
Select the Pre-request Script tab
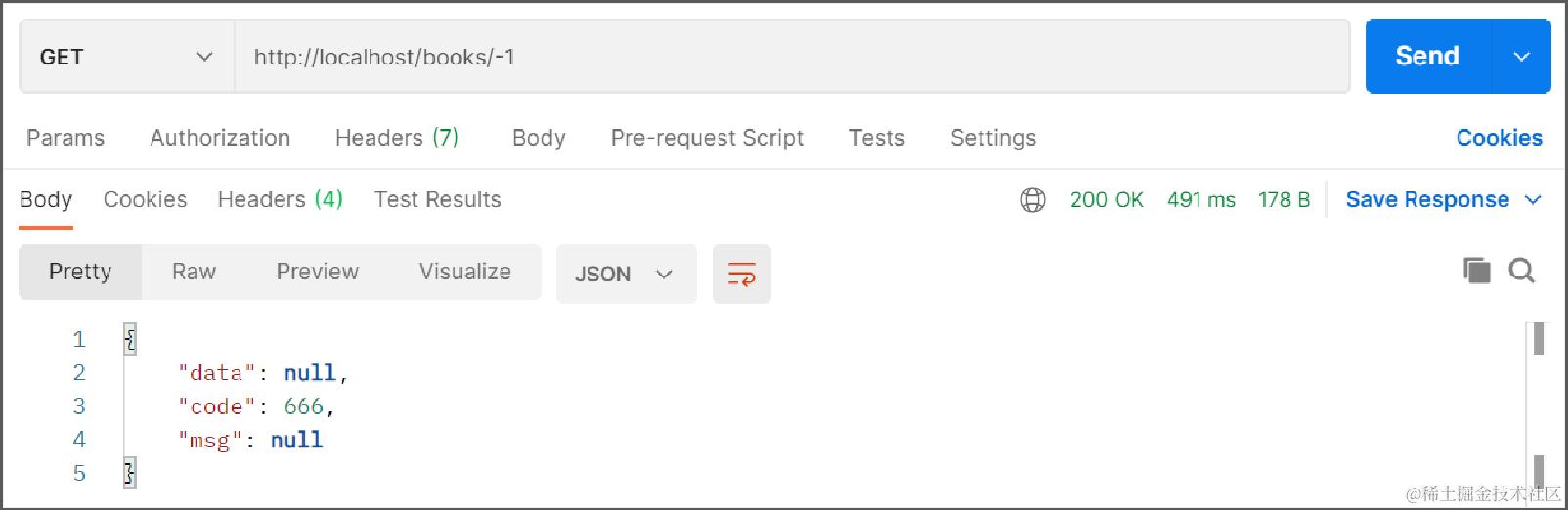707,138
